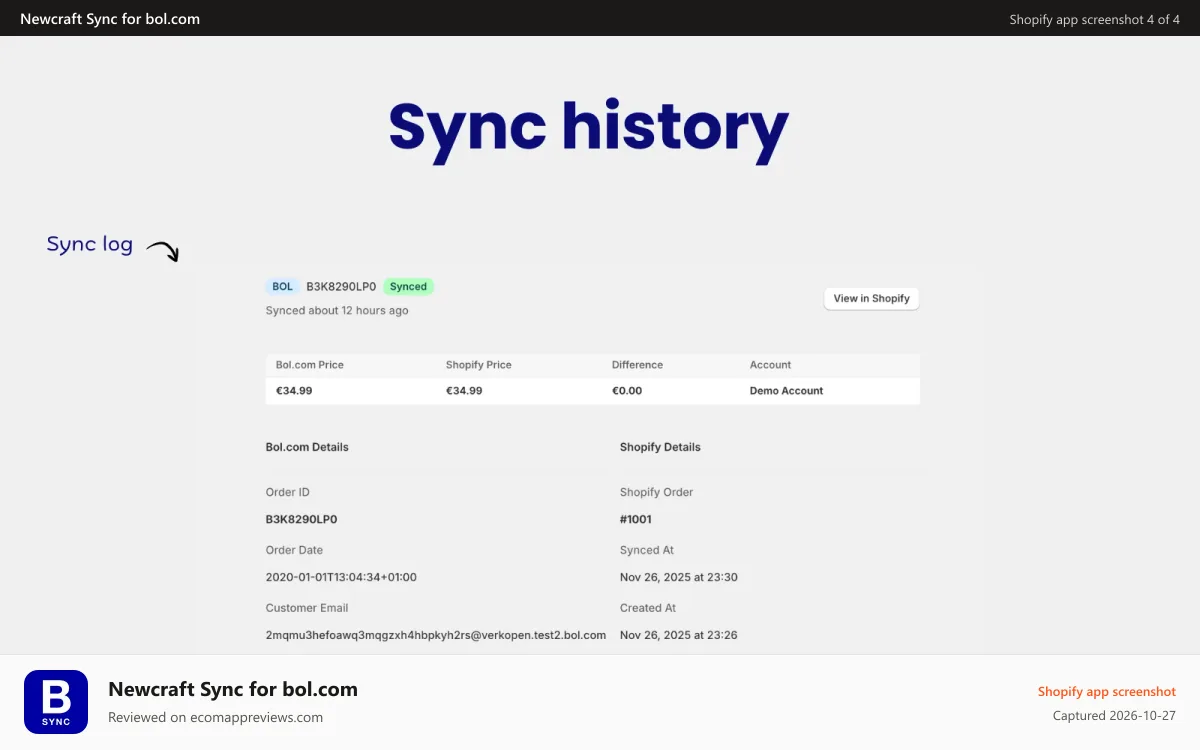This screenshot has height=750, width=1200.
Task: Click the Newcraft Sync B app icon
Action: [x=56, y=702]
